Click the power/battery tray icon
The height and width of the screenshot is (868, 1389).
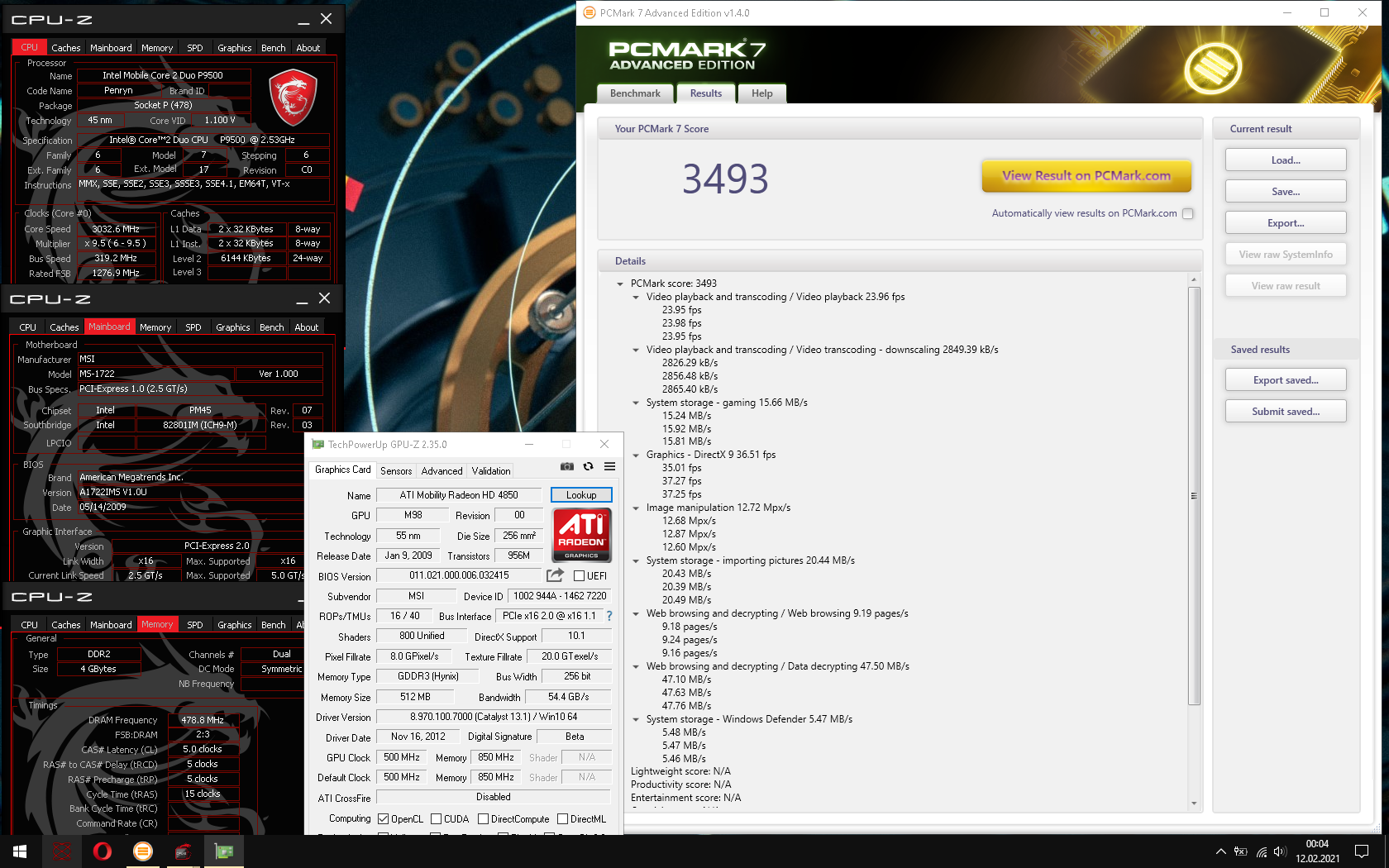click(x=1241, y=851)
